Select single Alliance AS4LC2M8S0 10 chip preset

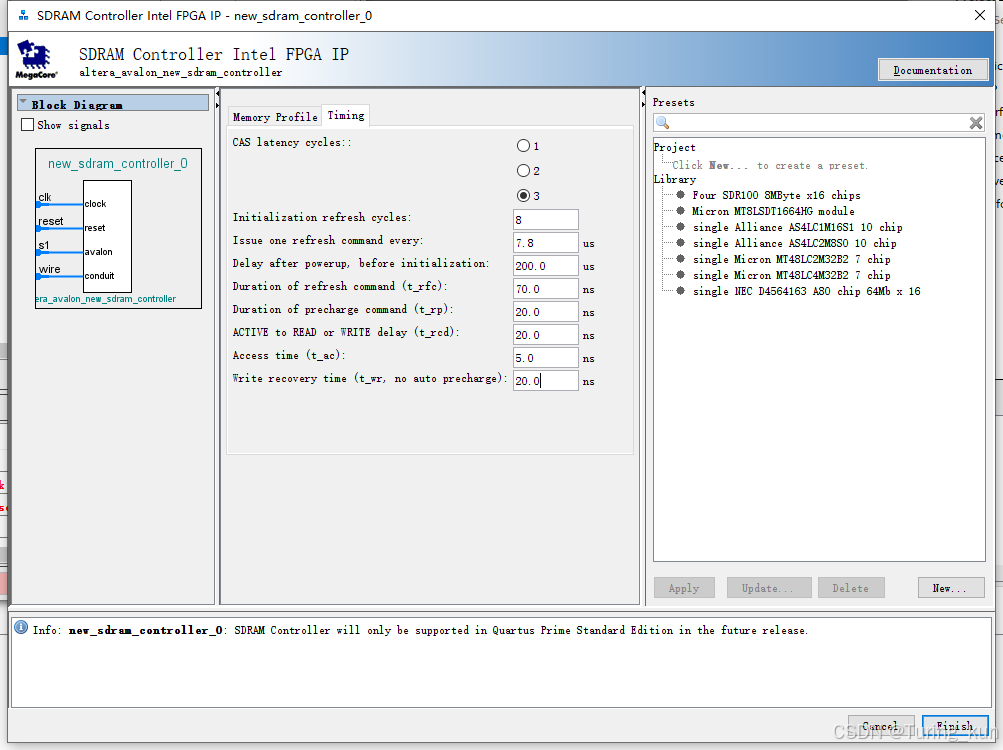(794, 243)
